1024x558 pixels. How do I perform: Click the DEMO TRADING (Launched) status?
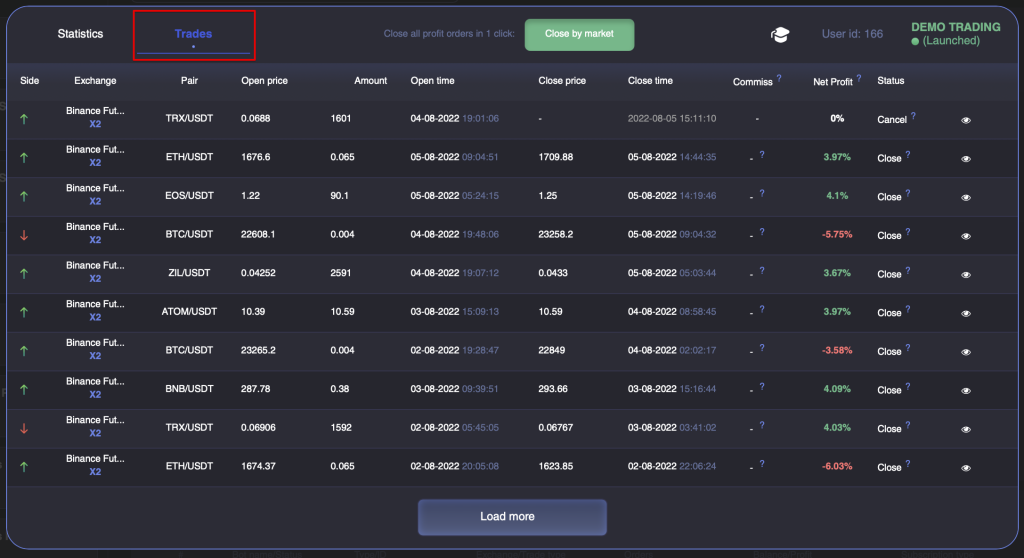pyautogui.click(x=955, y=34)
